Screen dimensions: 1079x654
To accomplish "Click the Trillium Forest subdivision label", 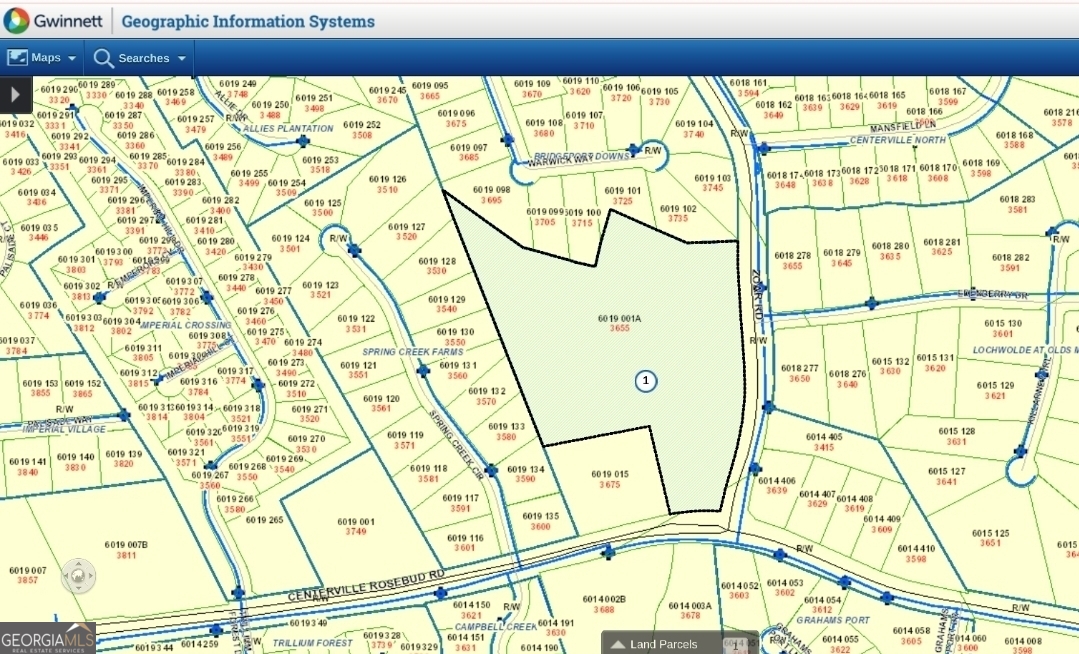I will point(312,643).
